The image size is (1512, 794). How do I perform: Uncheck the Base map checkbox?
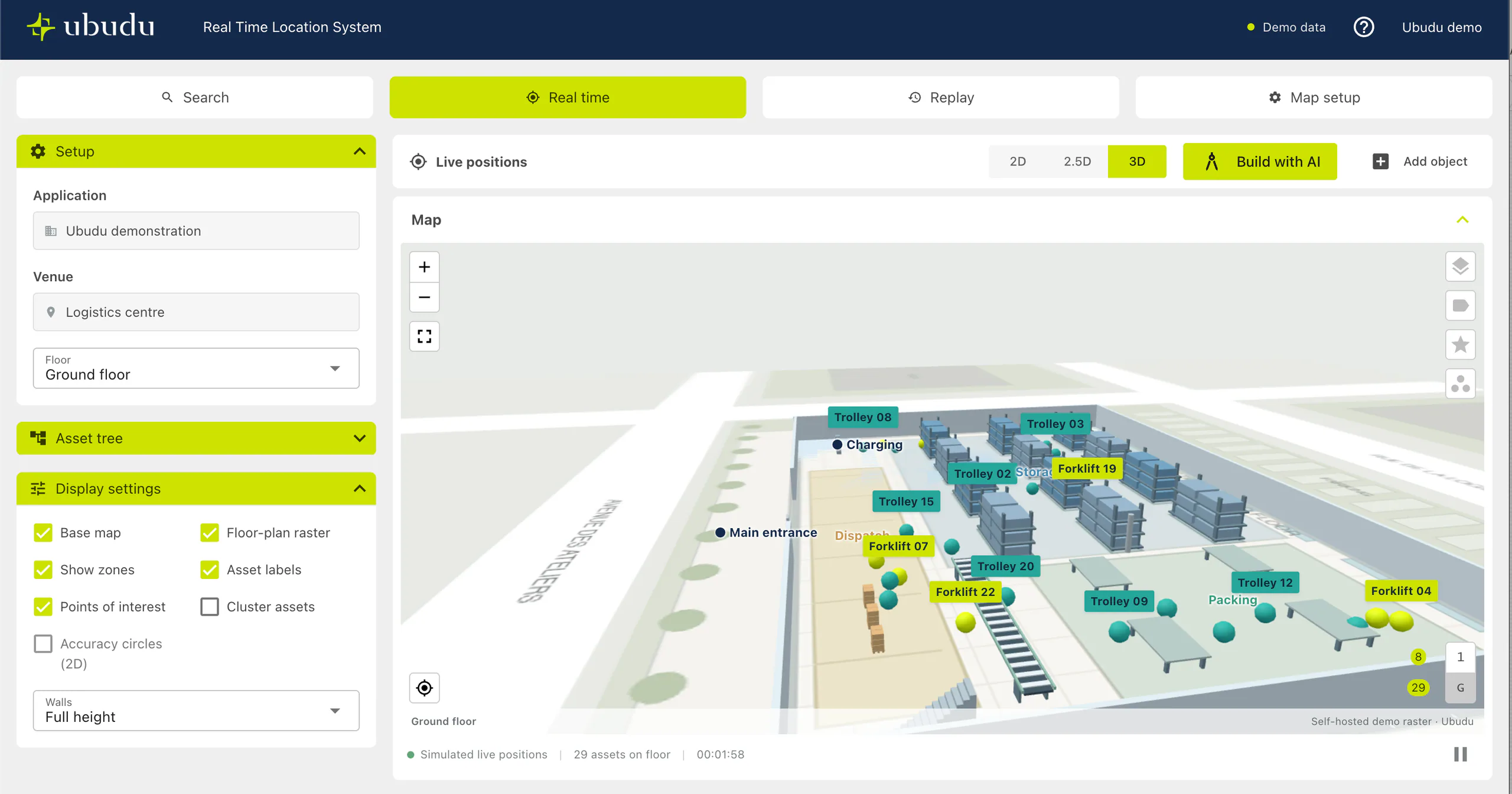pyautogui.click(x=43, y=533)
